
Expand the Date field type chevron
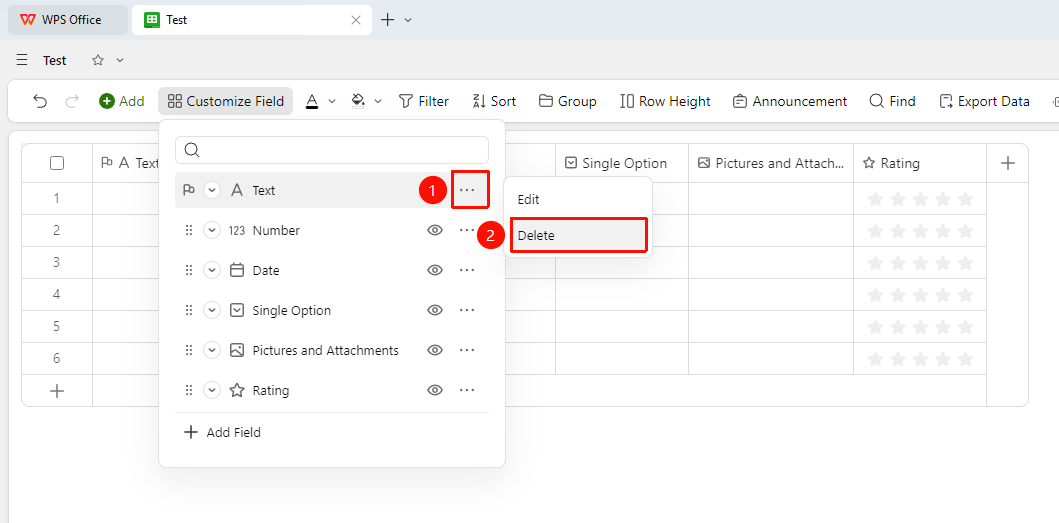[212, 270]
